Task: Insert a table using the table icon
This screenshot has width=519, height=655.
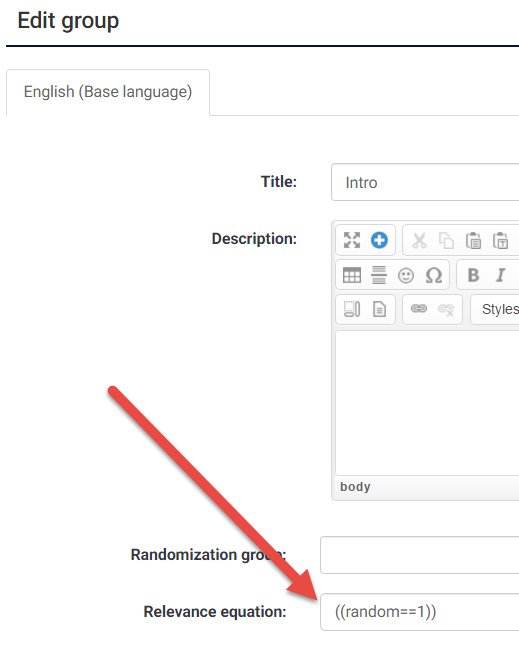Action: [x=352, y=275]
